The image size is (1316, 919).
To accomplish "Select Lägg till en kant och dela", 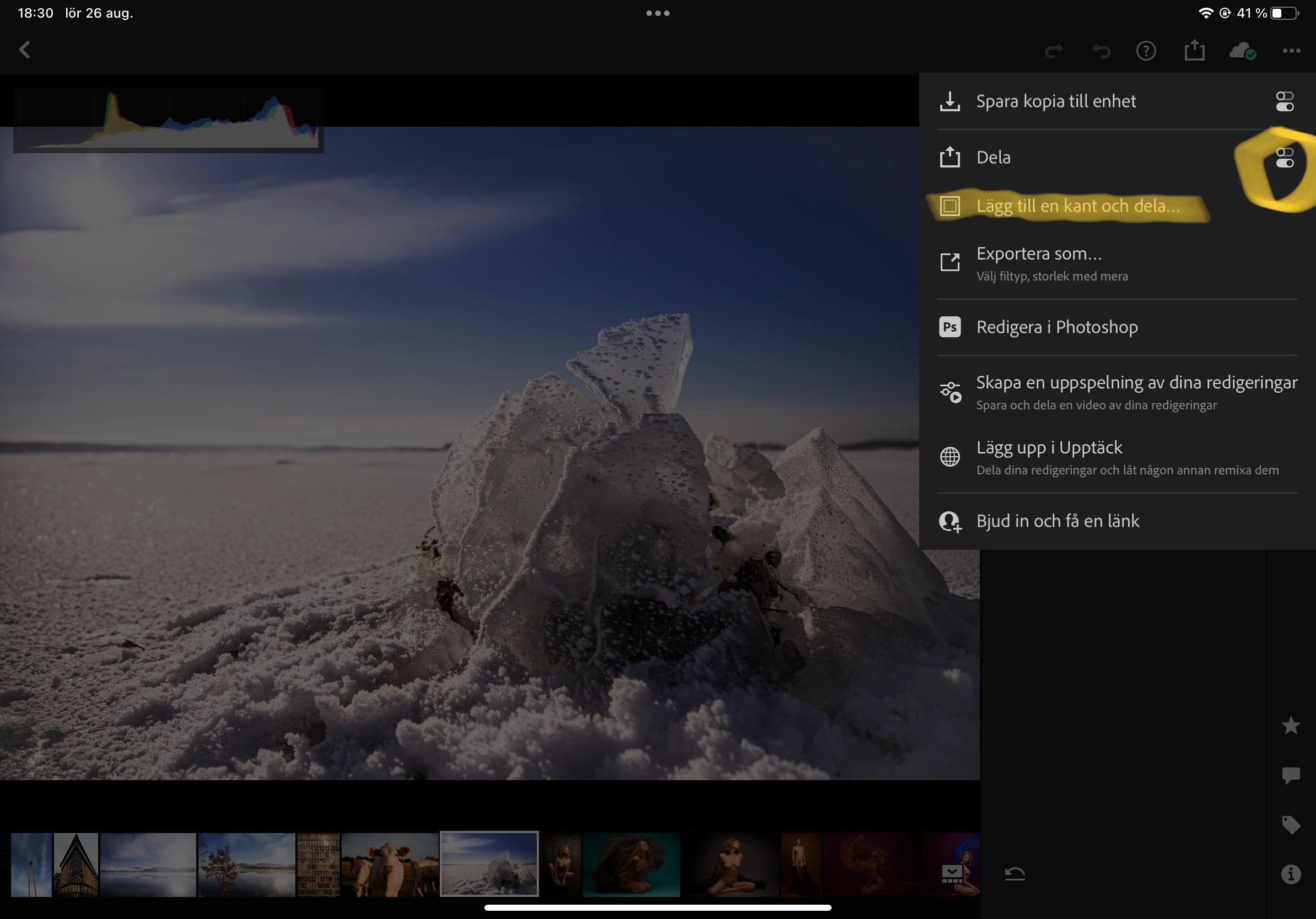I will [x=1077, y=206].
